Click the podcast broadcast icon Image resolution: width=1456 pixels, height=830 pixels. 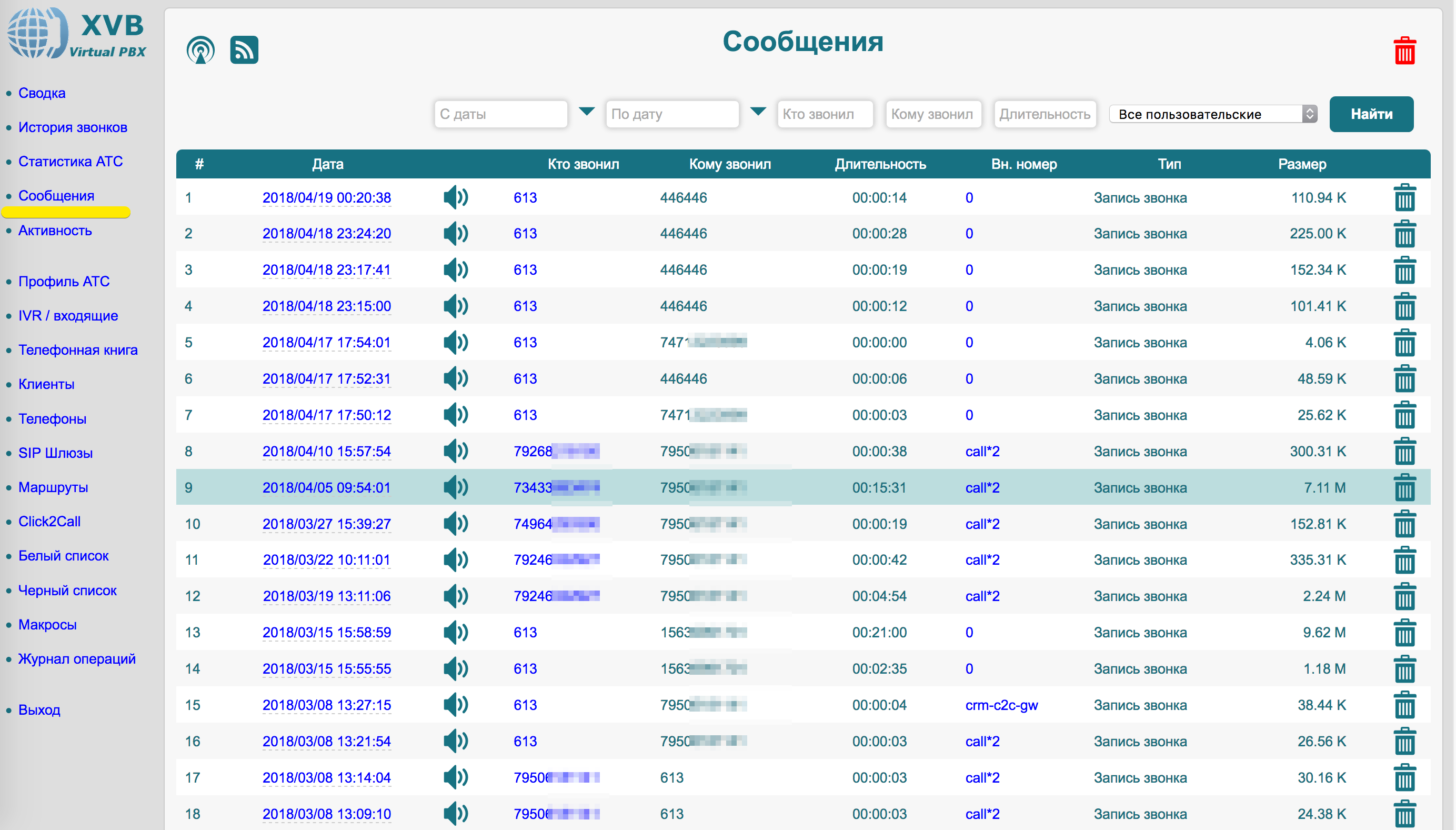[200, 50]
